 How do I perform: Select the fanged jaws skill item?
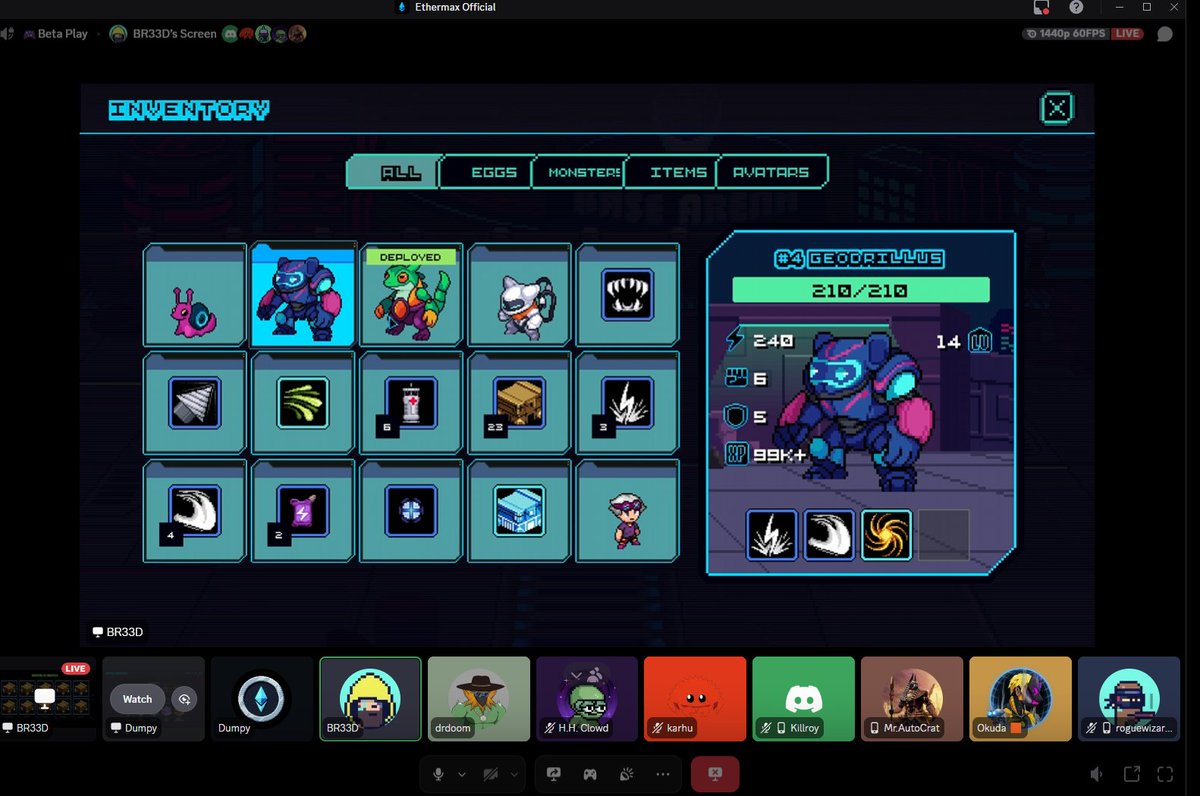pos(627,295)
